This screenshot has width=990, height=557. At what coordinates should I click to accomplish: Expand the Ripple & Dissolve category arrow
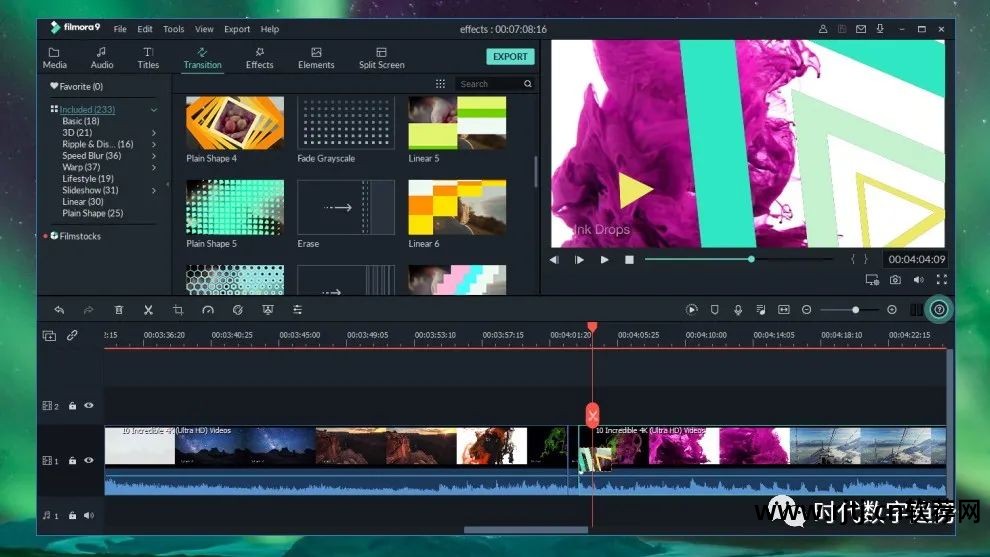[x=154, y=144]
